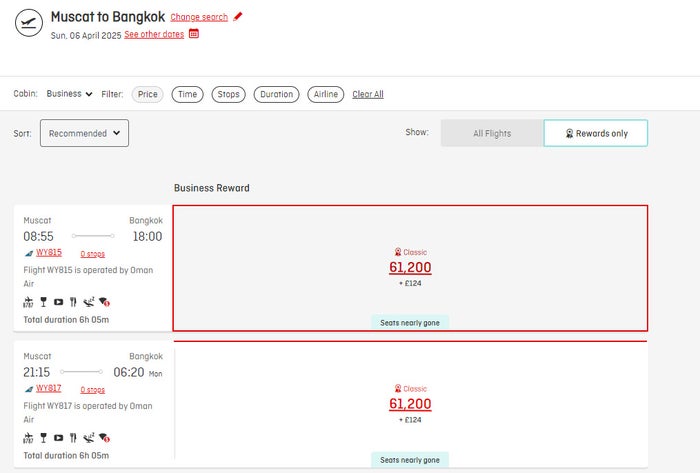
Task: Click the airplane takeoff circle icon
Action: (x=29, y=23)
